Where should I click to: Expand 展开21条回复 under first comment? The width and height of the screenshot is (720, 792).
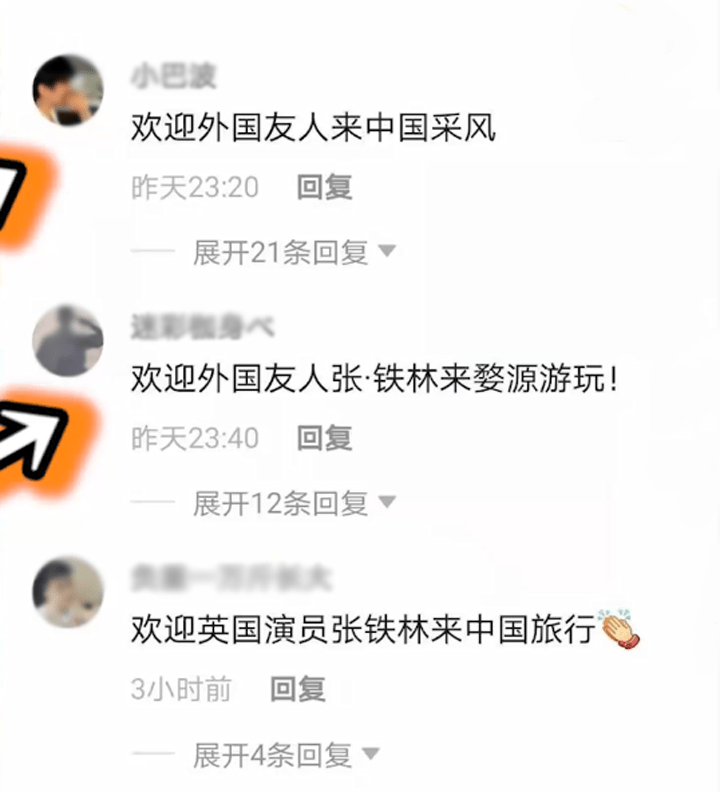pyautogui.click(x=295, y=252)
